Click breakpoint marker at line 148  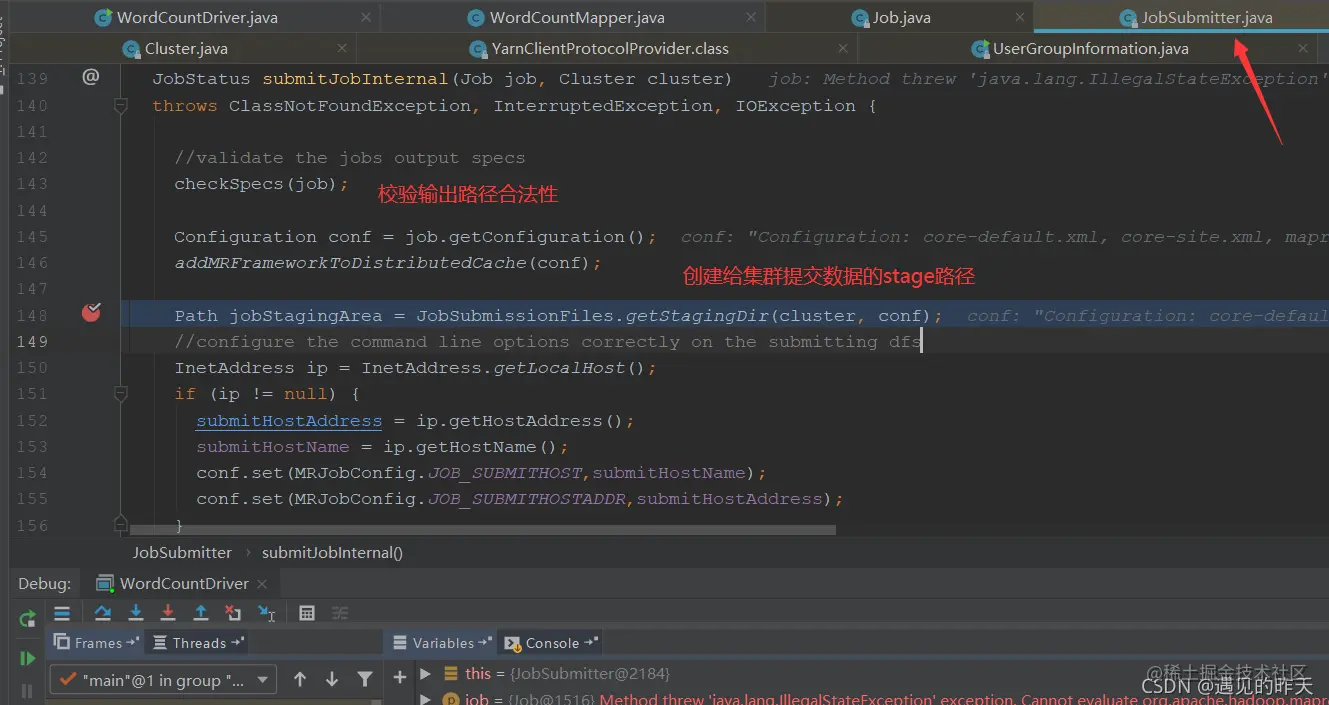pyautogui.click(x=91, y=313)
